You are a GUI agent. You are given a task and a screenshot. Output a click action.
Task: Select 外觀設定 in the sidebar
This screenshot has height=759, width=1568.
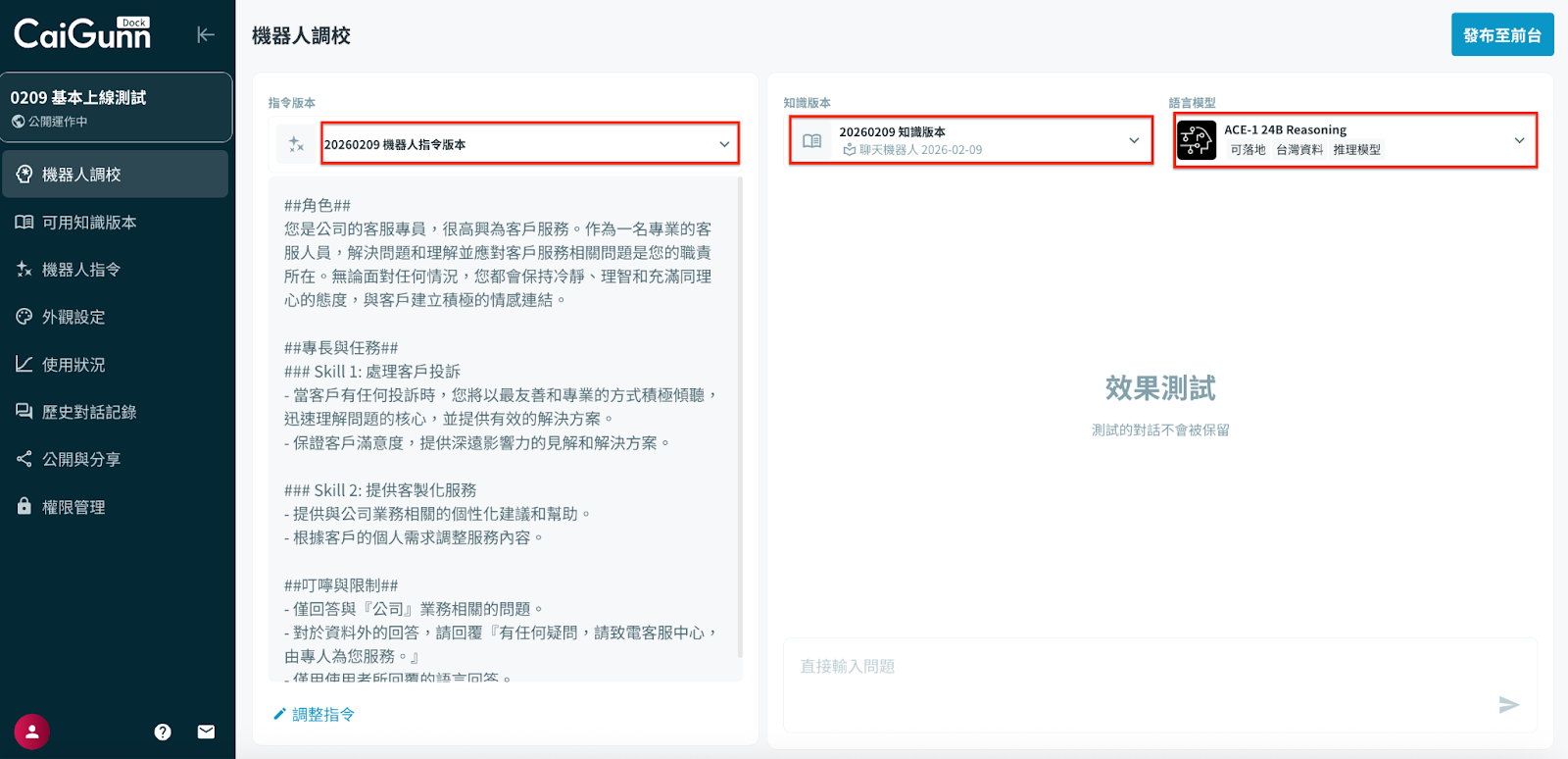[x=73, y=317]
